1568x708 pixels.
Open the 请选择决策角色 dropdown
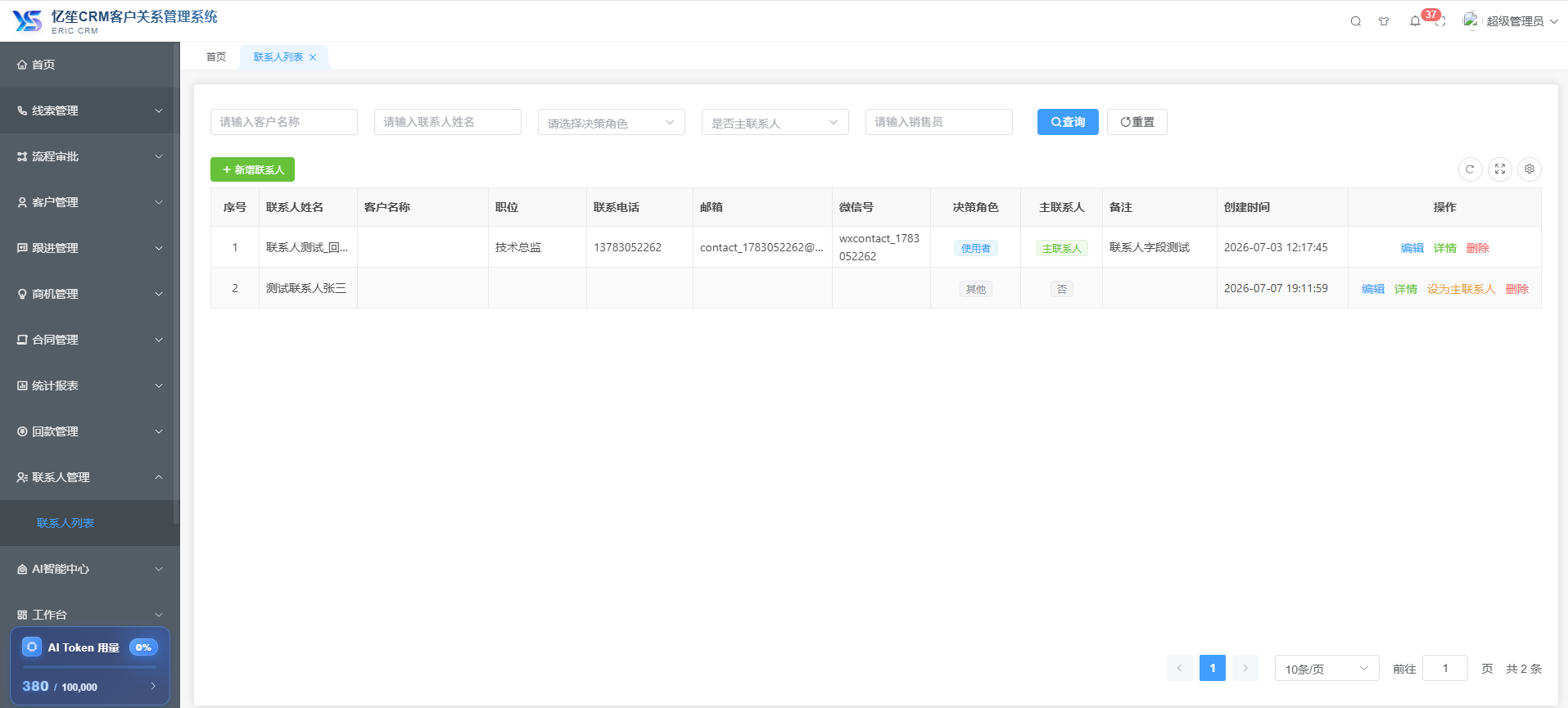(611, 122)
